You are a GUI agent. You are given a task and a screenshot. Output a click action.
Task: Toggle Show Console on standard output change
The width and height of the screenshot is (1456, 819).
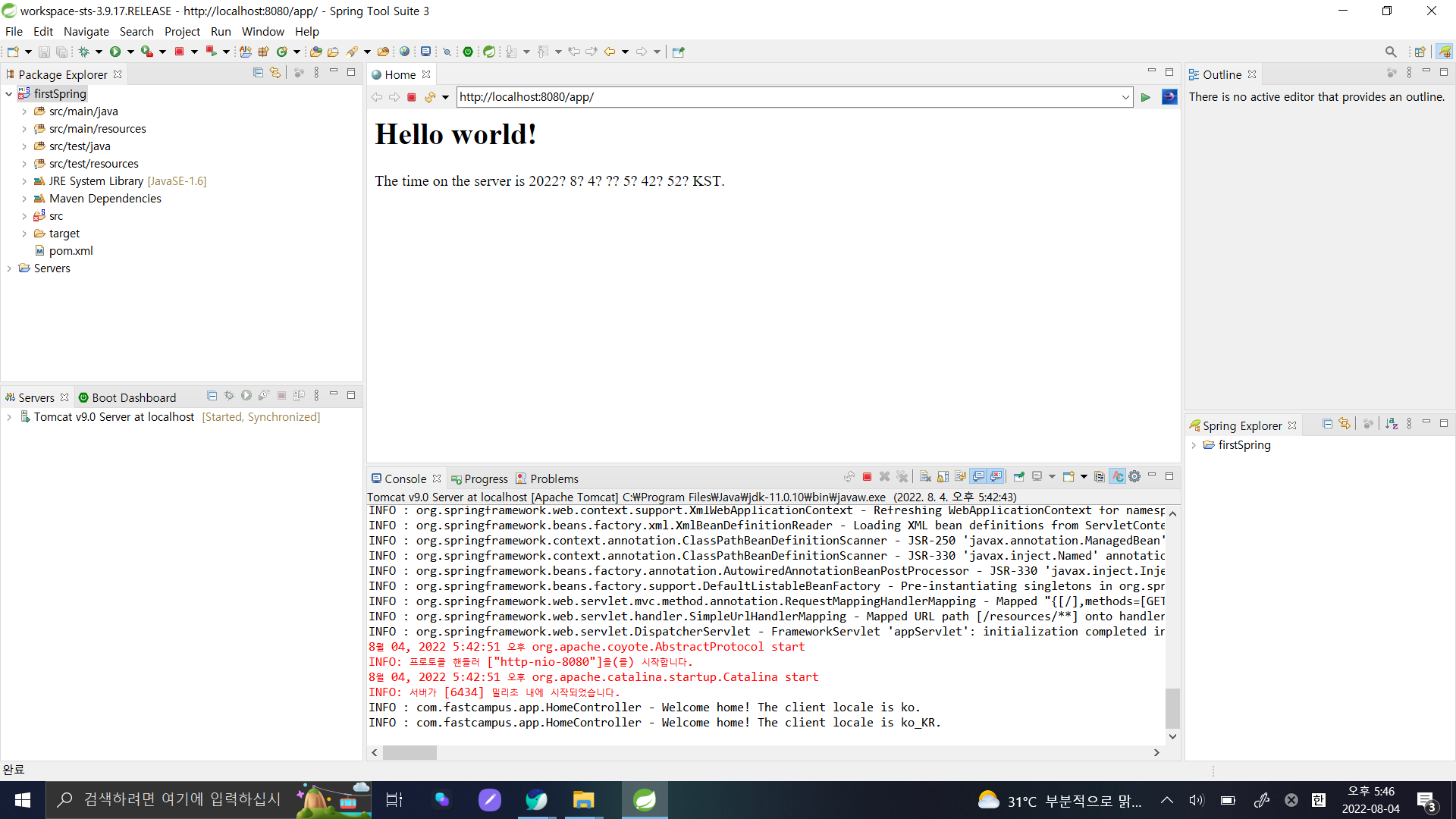tap(978, 477)
